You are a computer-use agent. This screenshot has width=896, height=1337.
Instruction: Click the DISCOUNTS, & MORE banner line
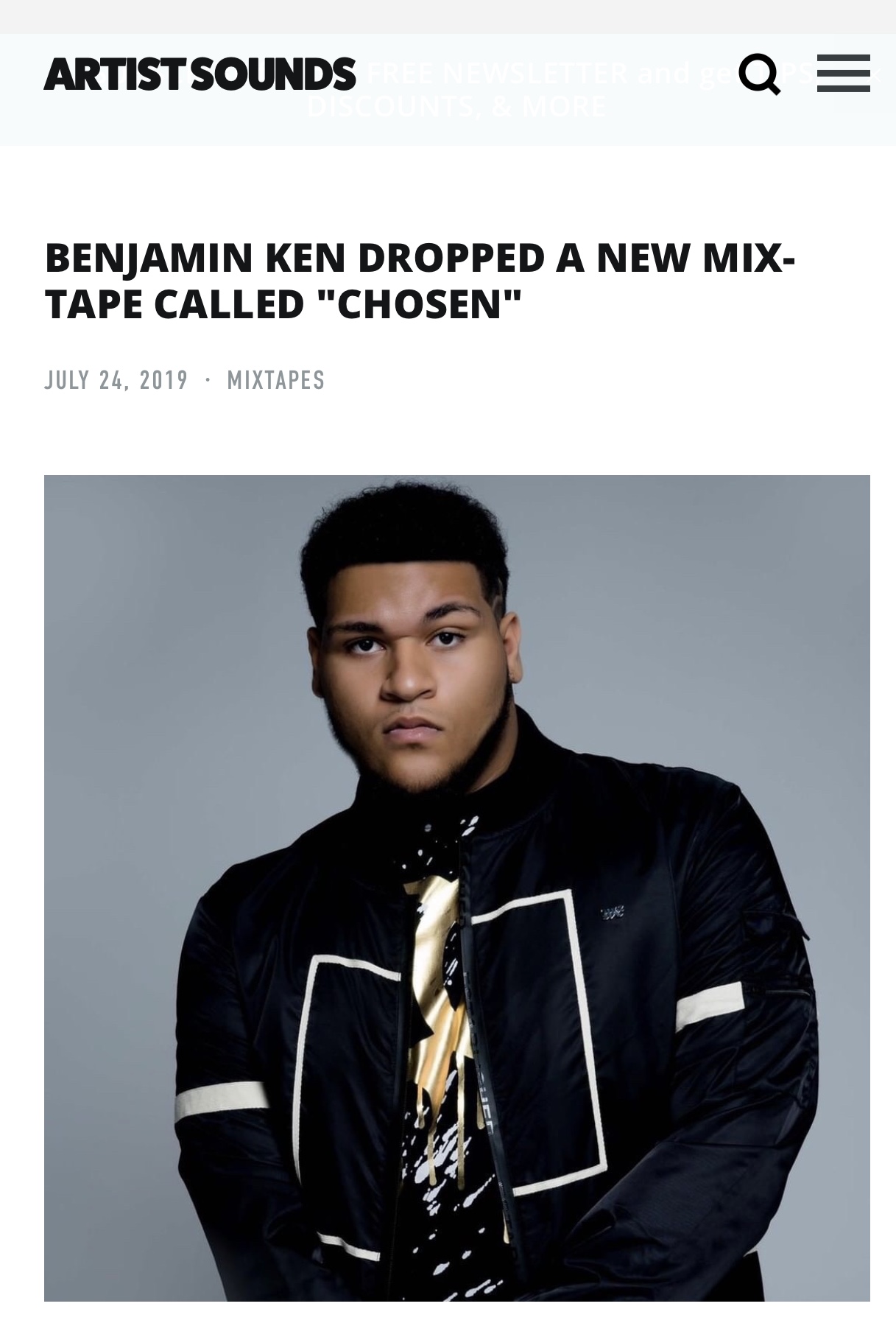pyautogui.click(x=456, y=107)
